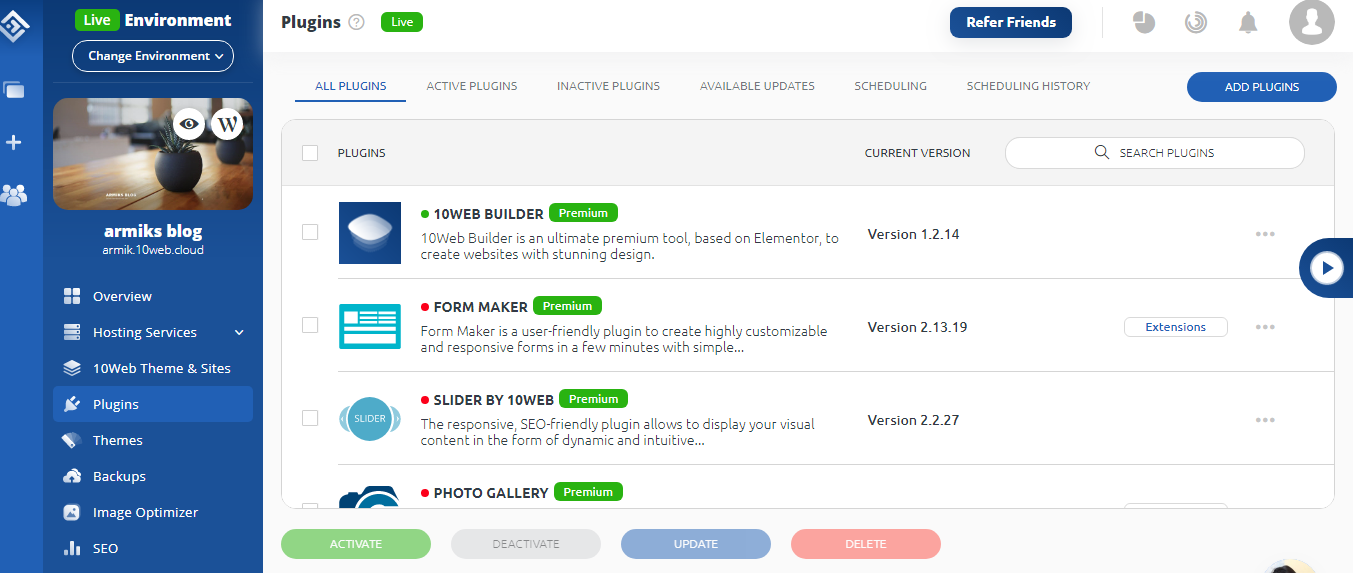Image resolution: width=1353 pixels, height=573 pixels.
Task: Open the Form Maker three-dot menu
Action: 1265,327
